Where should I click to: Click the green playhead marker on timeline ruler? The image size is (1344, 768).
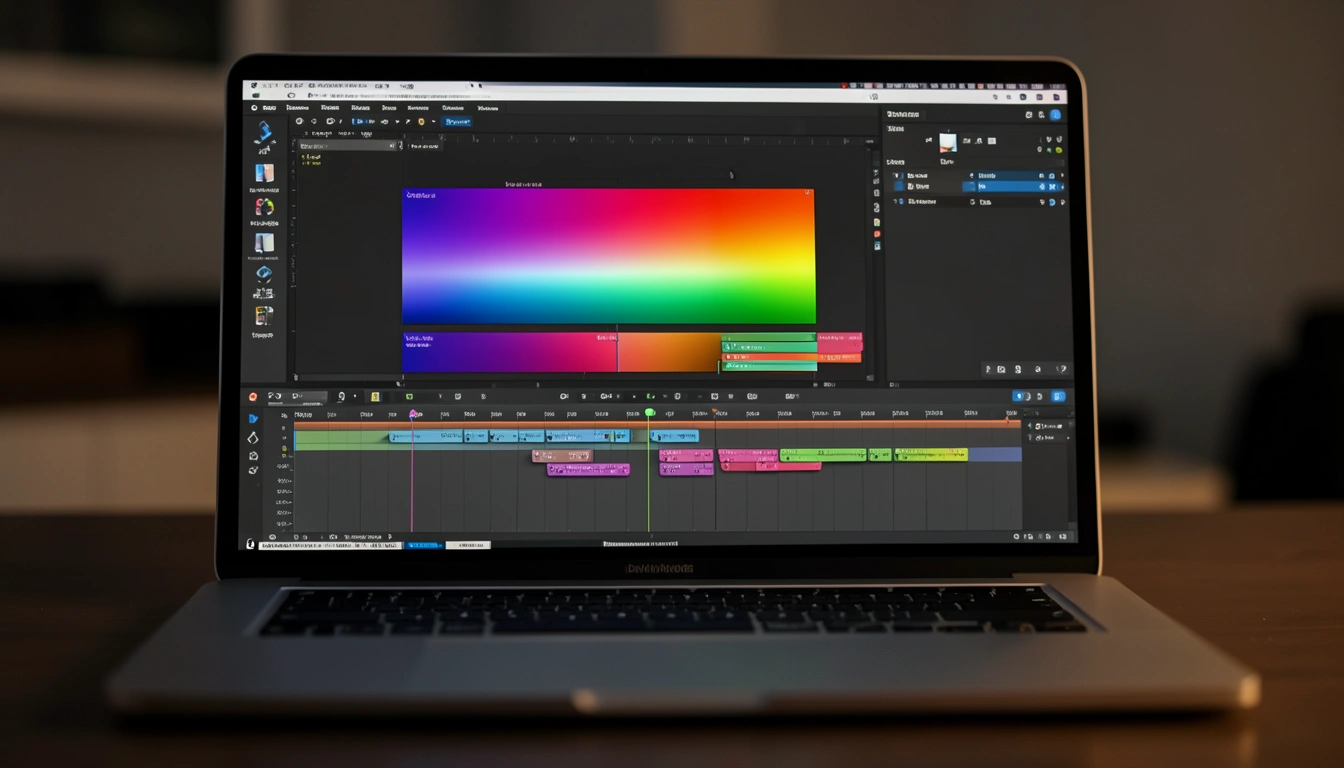coord(649,412)
